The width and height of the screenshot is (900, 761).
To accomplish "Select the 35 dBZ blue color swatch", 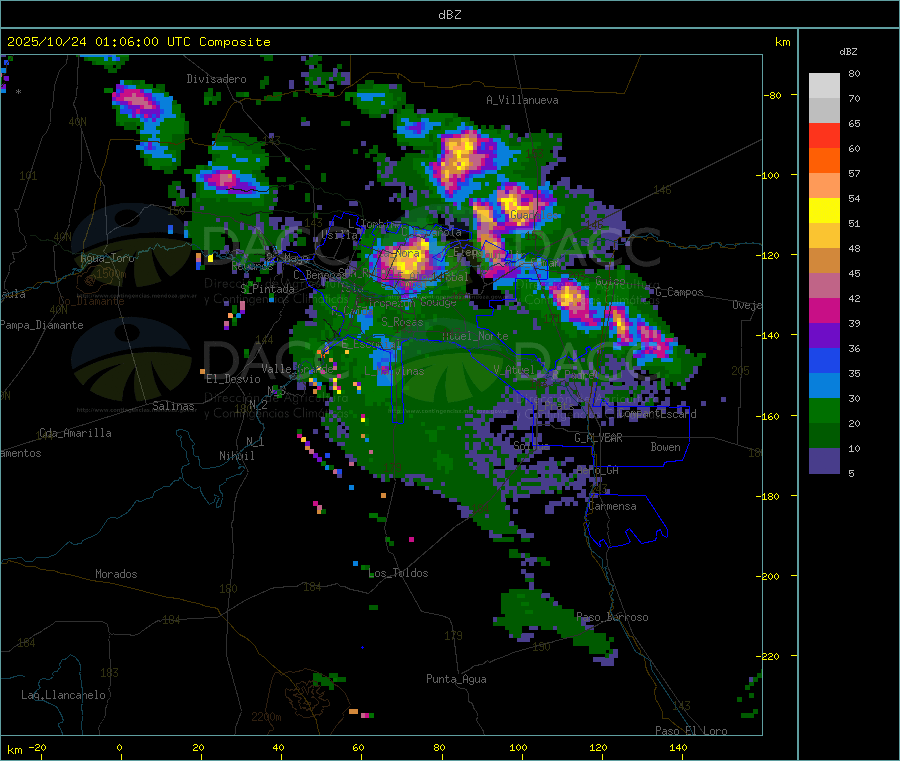I will 824,386.
